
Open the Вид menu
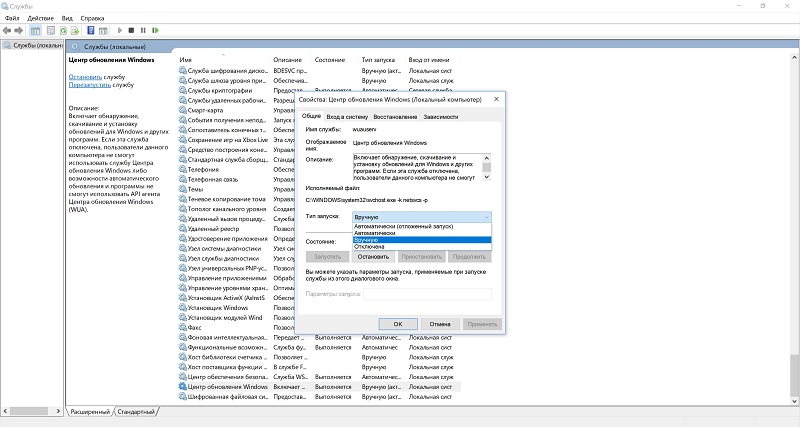(x=67, y=18)
